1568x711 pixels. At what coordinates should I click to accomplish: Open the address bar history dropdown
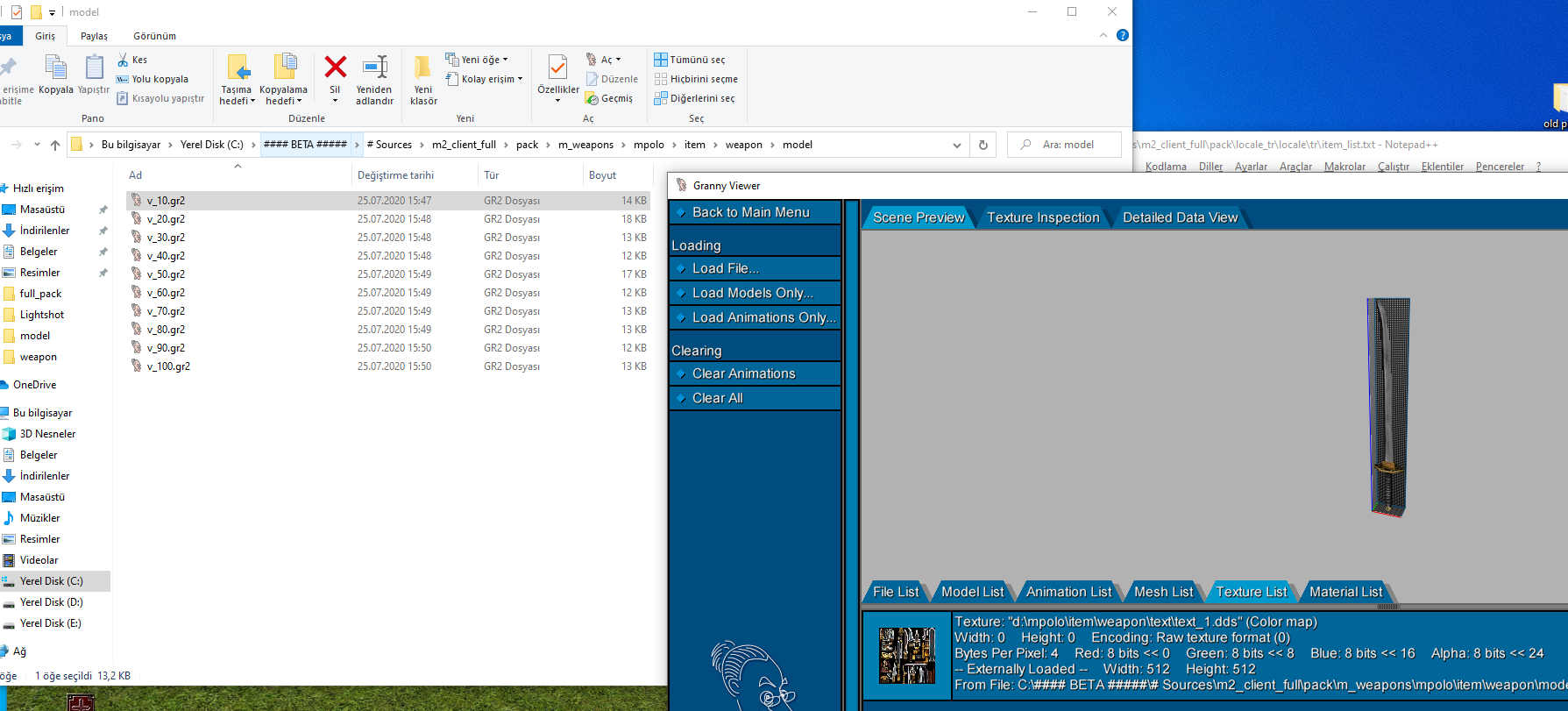click(957, 145)
